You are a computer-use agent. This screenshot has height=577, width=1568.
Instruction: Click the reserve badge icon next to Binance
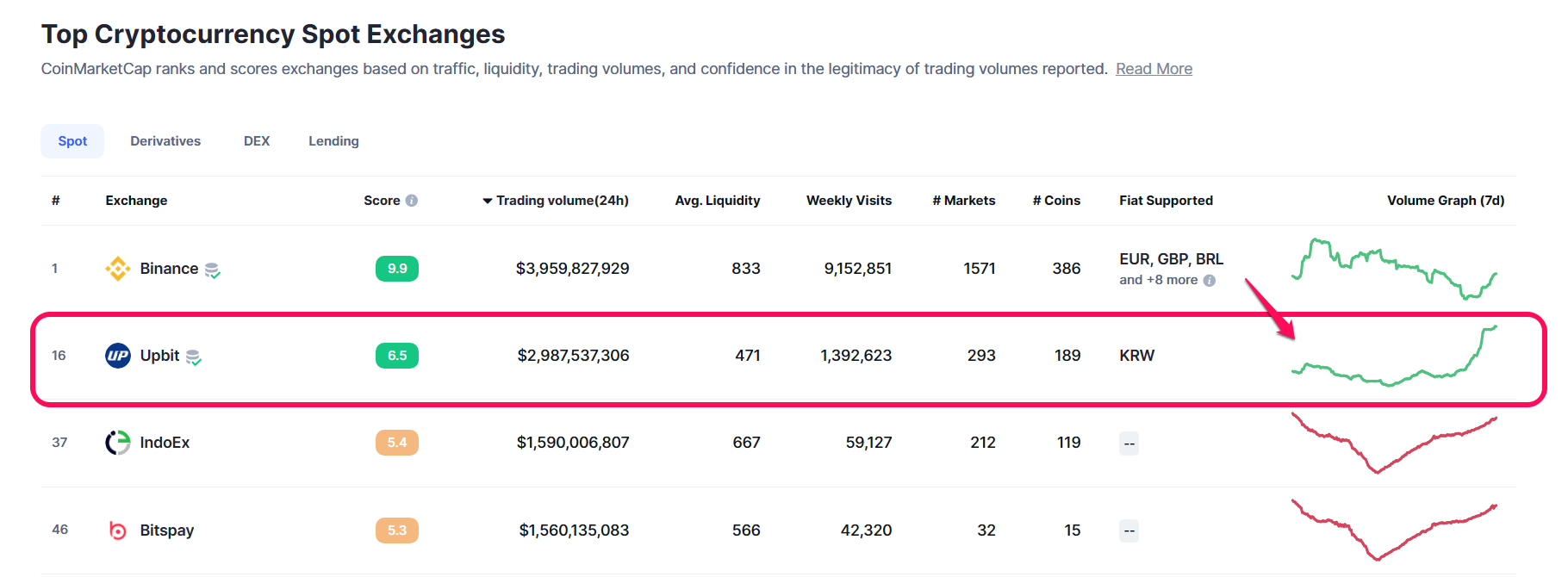pos(213,270)
